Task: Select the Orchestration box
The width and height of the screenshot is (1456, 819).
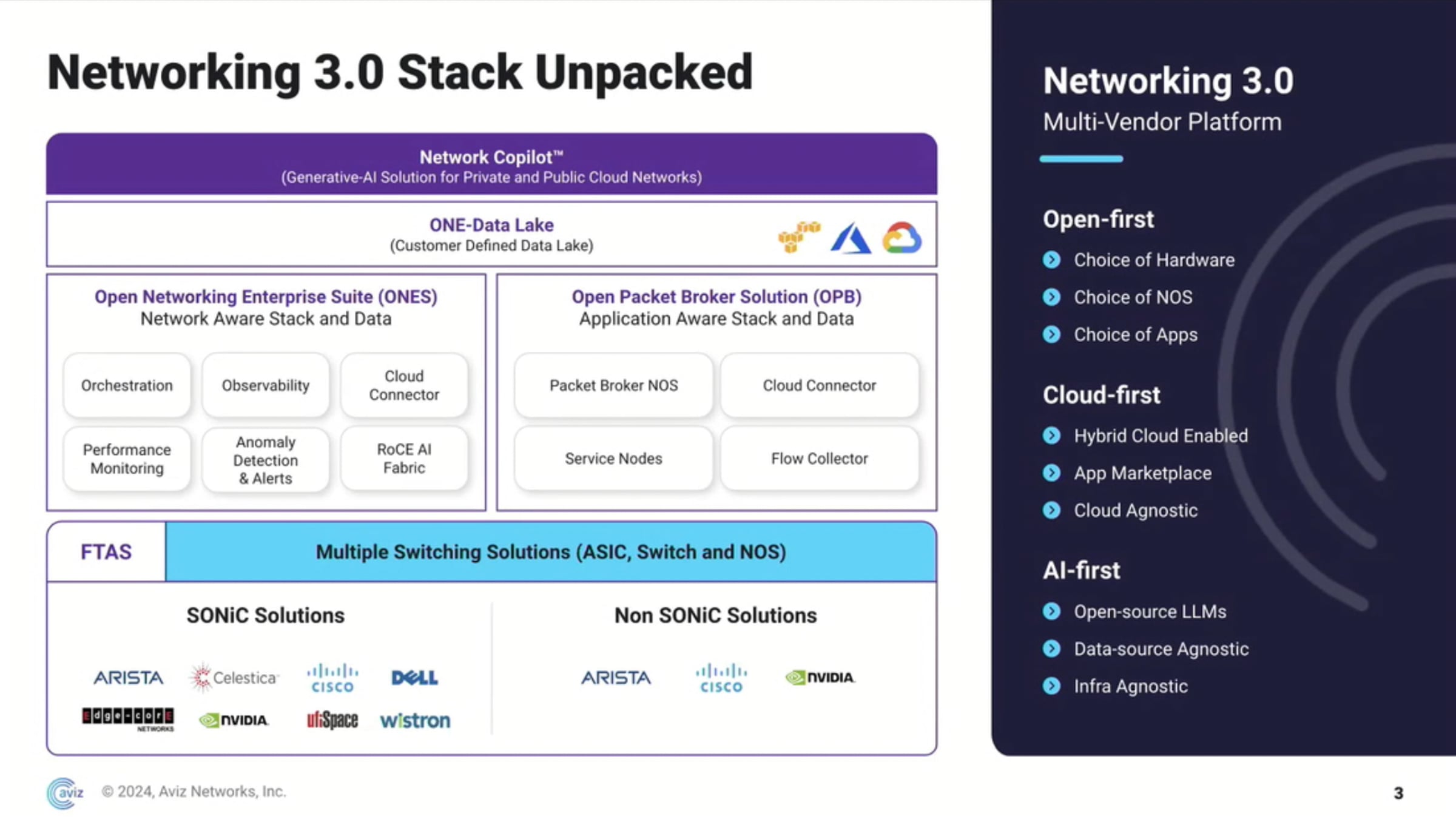Action: pyautogui.click(x=127, y=385)
